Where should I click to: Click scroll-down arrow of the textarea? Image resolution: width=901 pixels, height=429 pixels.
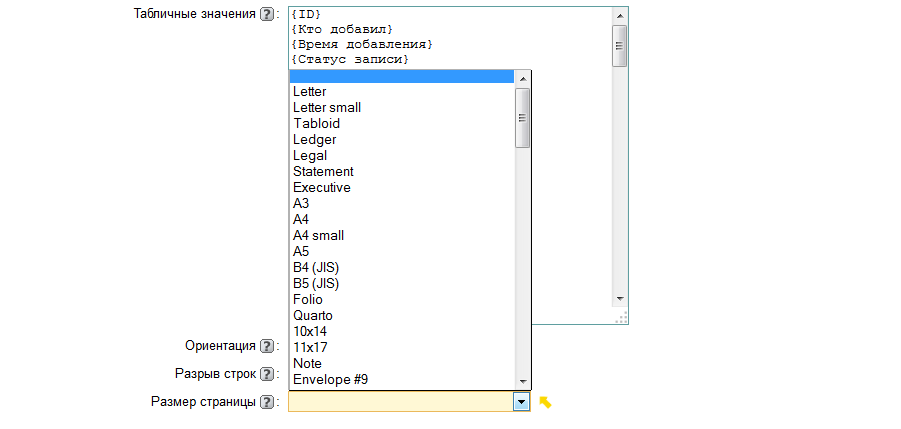click(x=619, y=298)
